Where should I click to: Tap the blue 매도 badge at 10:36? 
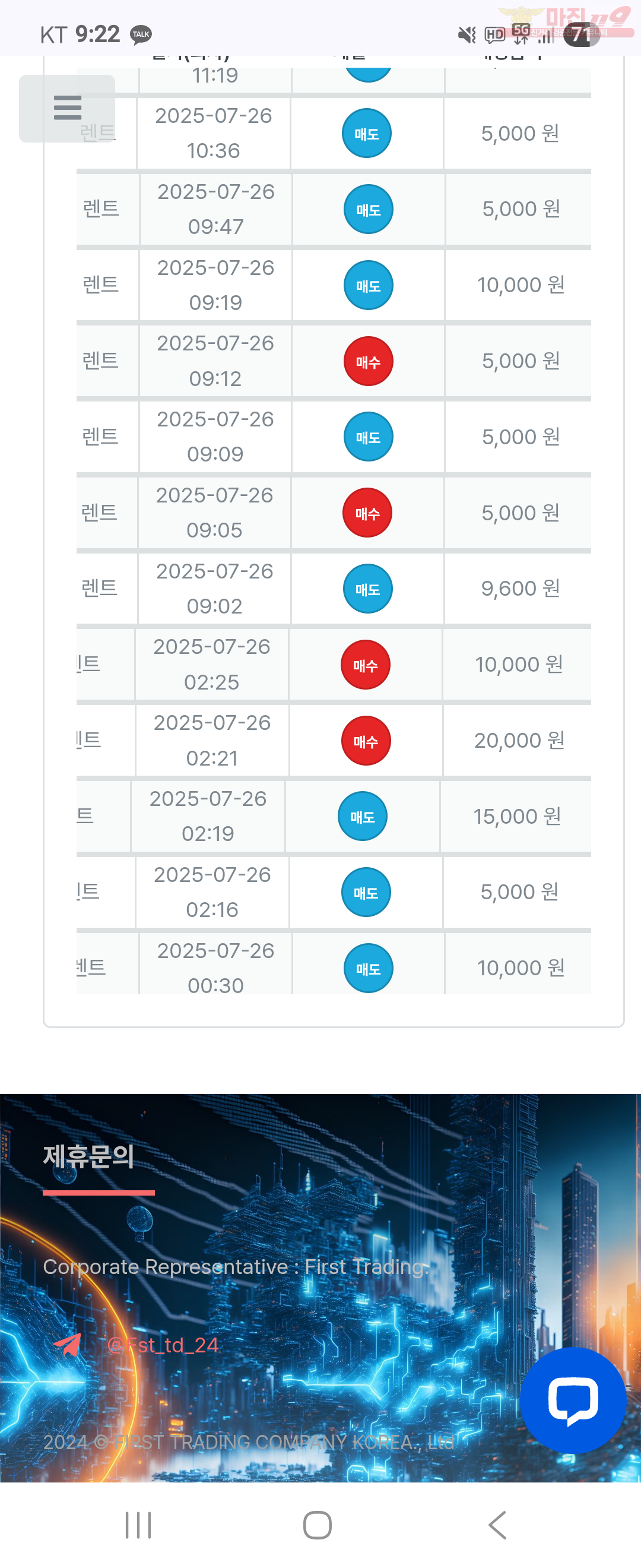click(367, 133)
